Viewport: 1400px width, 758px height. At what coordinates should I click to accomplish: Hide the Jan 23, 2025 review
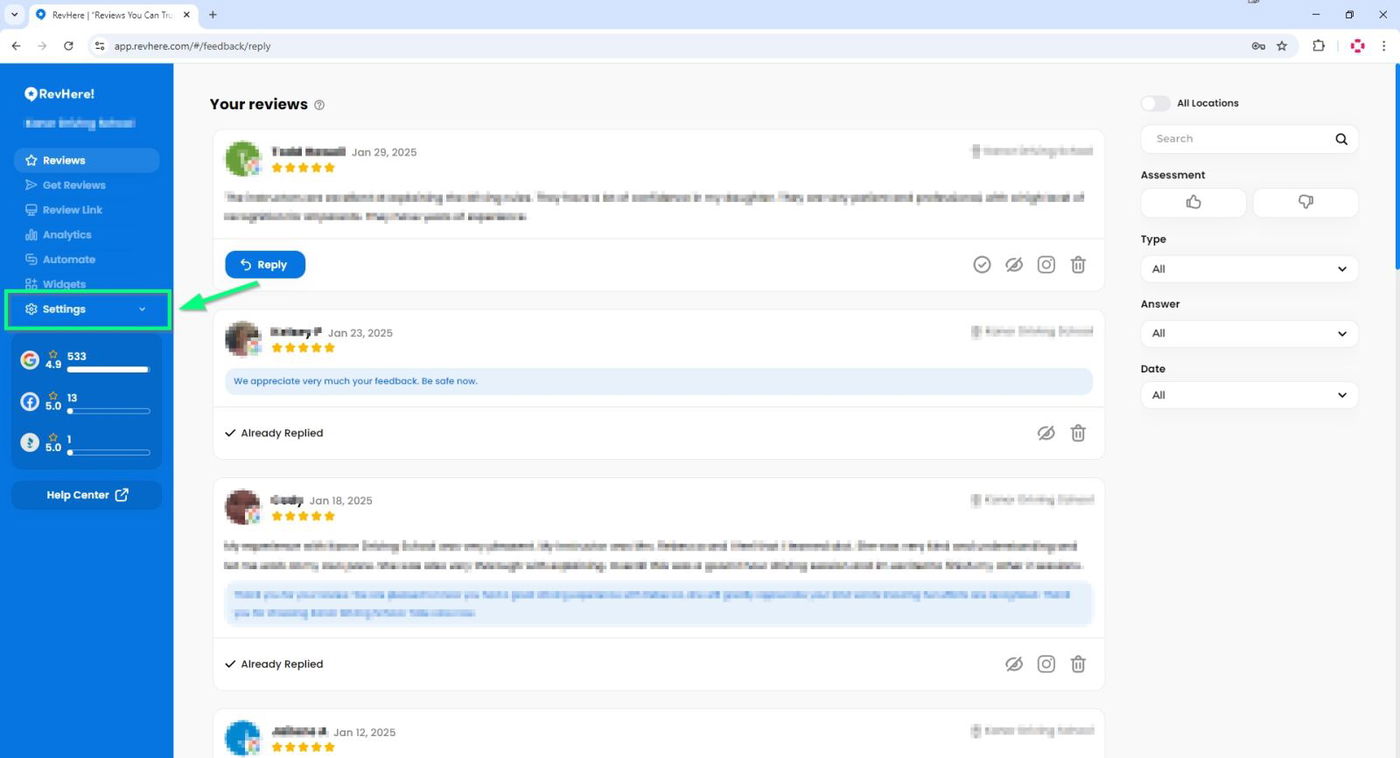(1046, 433)
